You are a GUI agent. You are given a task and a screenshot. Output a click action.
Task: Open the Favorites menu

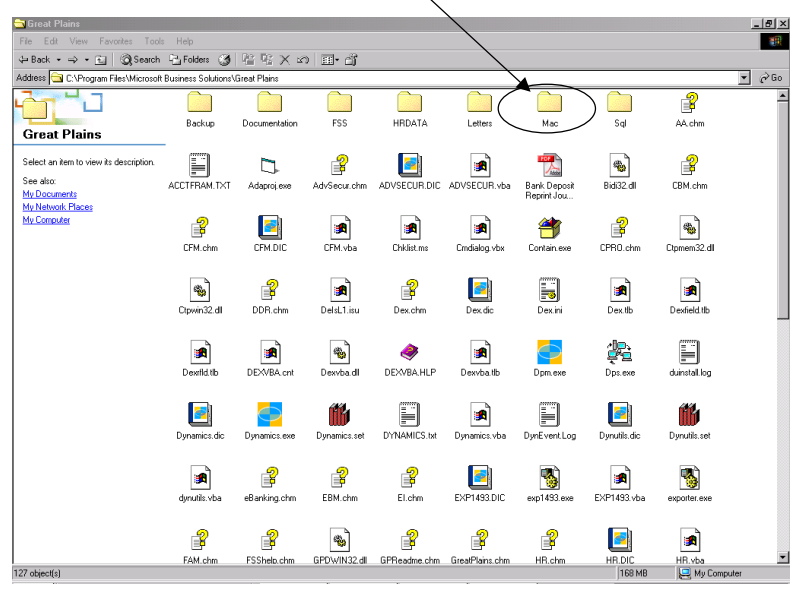[115, 41]
